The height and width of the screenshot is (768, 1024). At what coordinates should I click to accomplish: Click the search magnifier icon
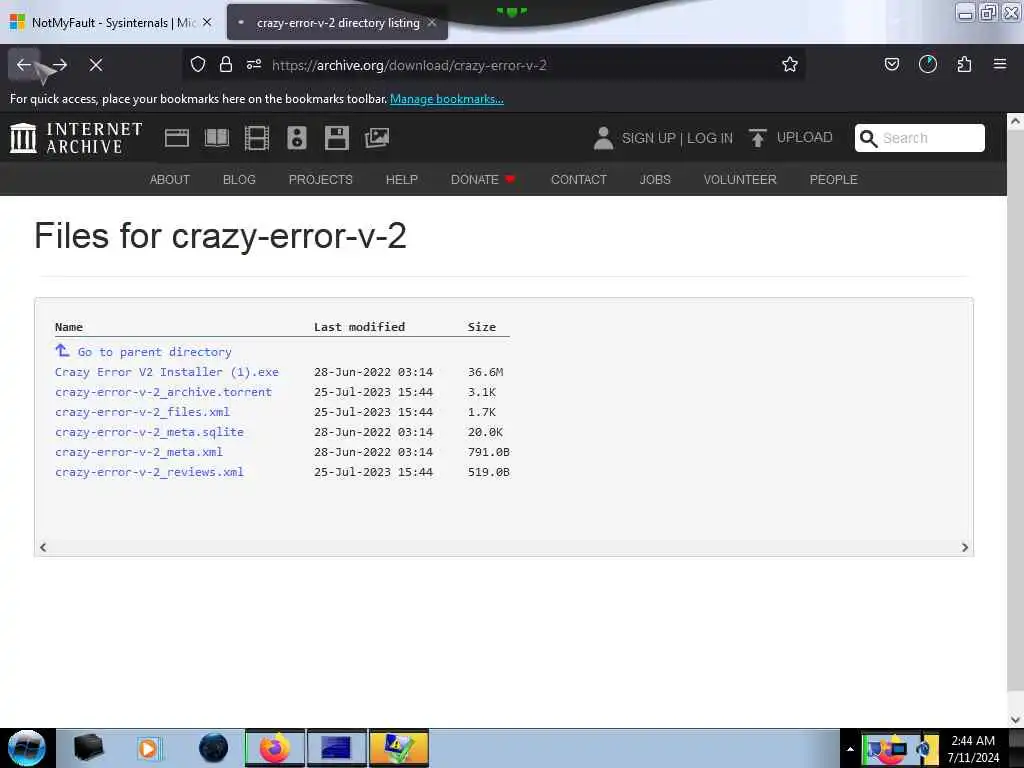tap(869, 138)
